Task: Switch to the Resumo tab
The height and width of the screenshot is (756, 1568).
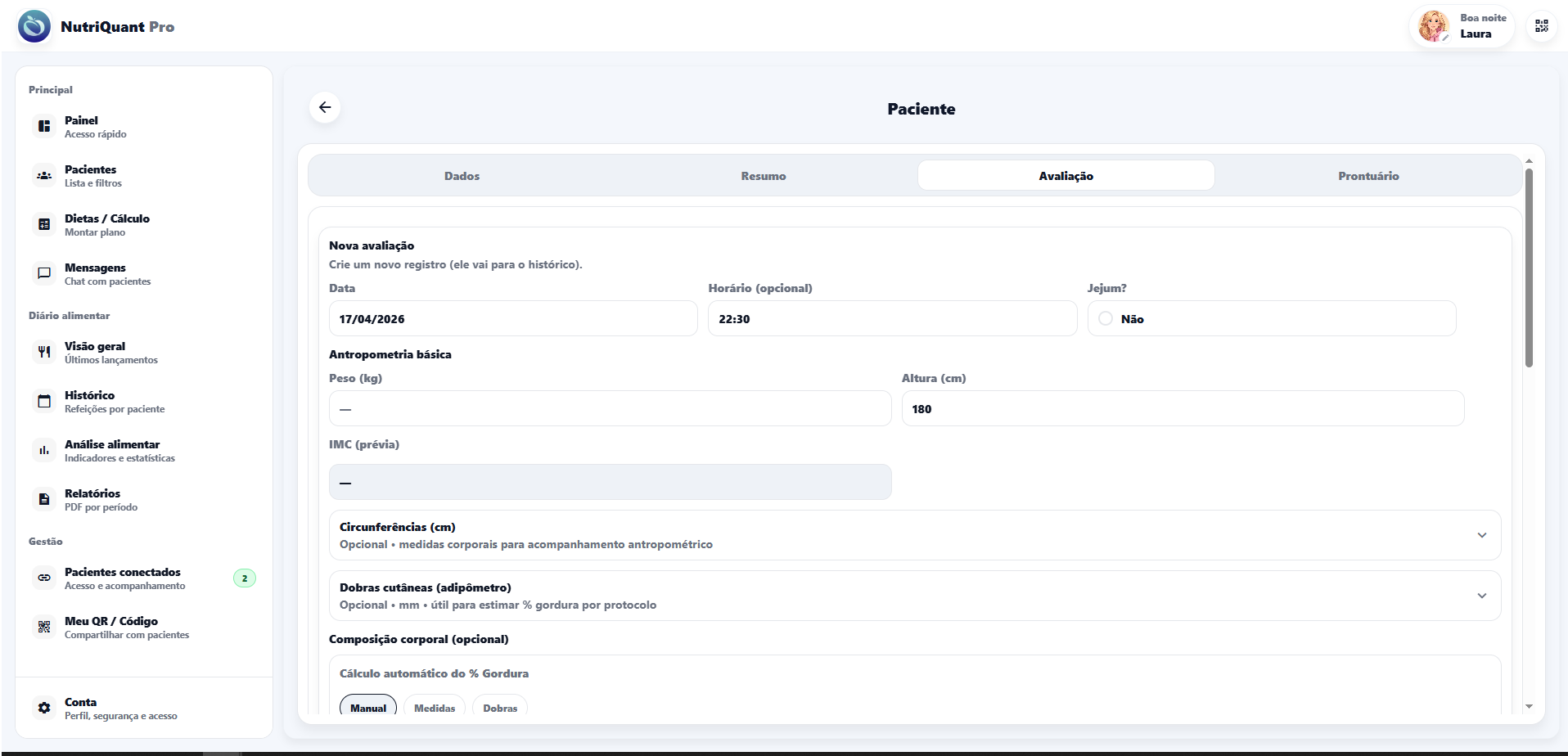Action: click(x=763, y=176)
